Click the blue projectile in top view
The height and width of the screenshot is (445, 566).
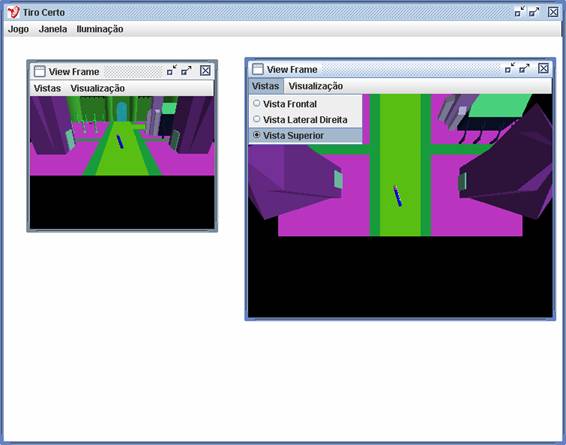(398, 196)
